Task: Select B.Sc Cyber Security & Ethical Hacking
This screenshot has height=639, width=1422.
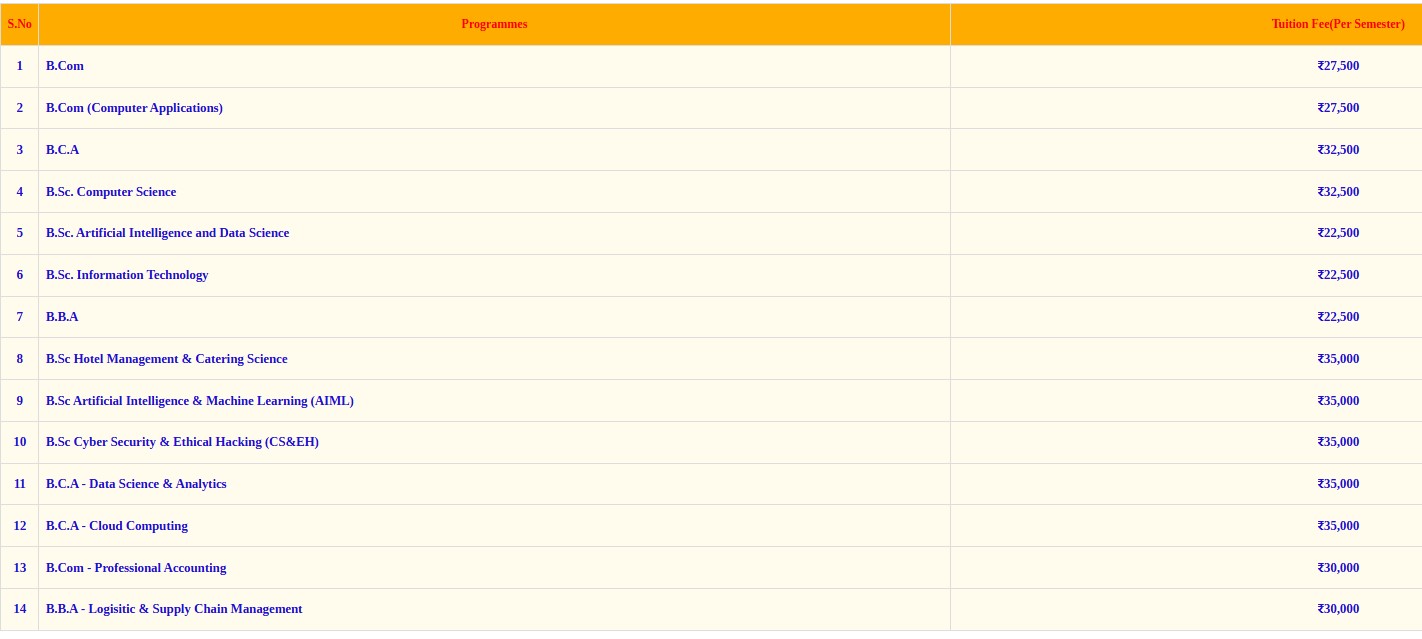Action: pos(182,442)
